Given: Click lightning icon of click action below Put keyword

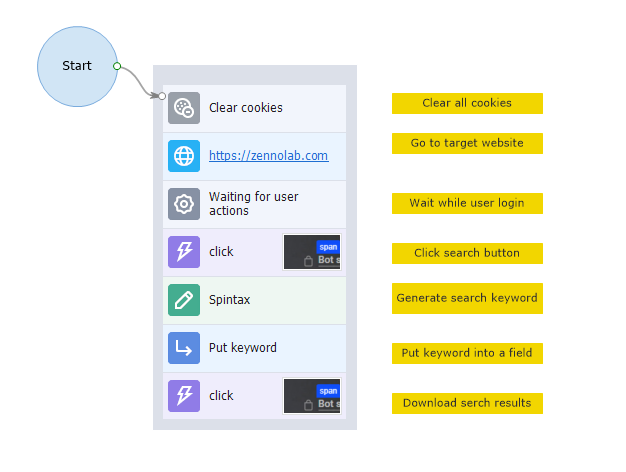Looking at the screenshot, I should [x=184, y=396].
